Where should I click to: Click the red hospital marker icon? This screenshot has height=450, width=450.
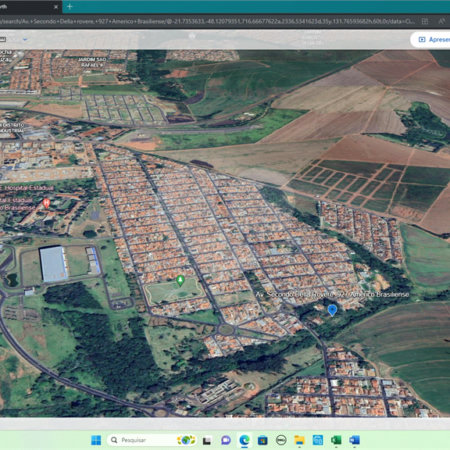[47, 203]
